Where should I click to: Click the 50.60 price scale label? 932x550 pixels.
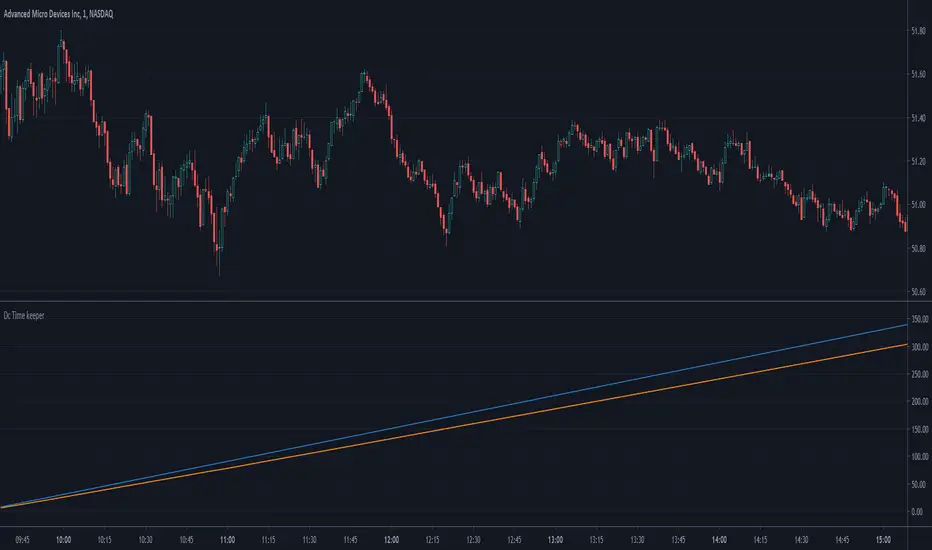point(918,291)
